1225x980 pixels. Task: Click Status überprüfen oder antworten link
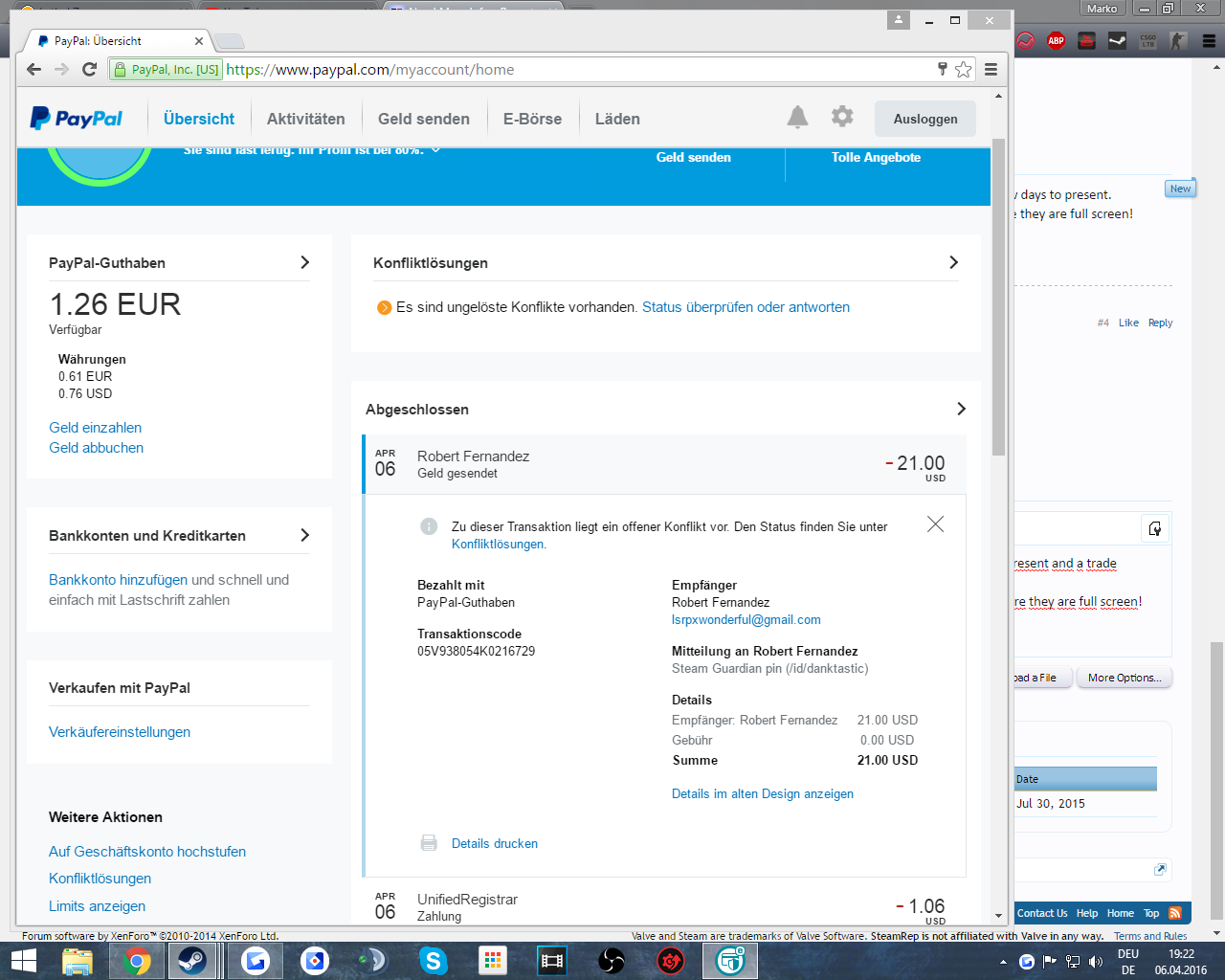point(746,307)
